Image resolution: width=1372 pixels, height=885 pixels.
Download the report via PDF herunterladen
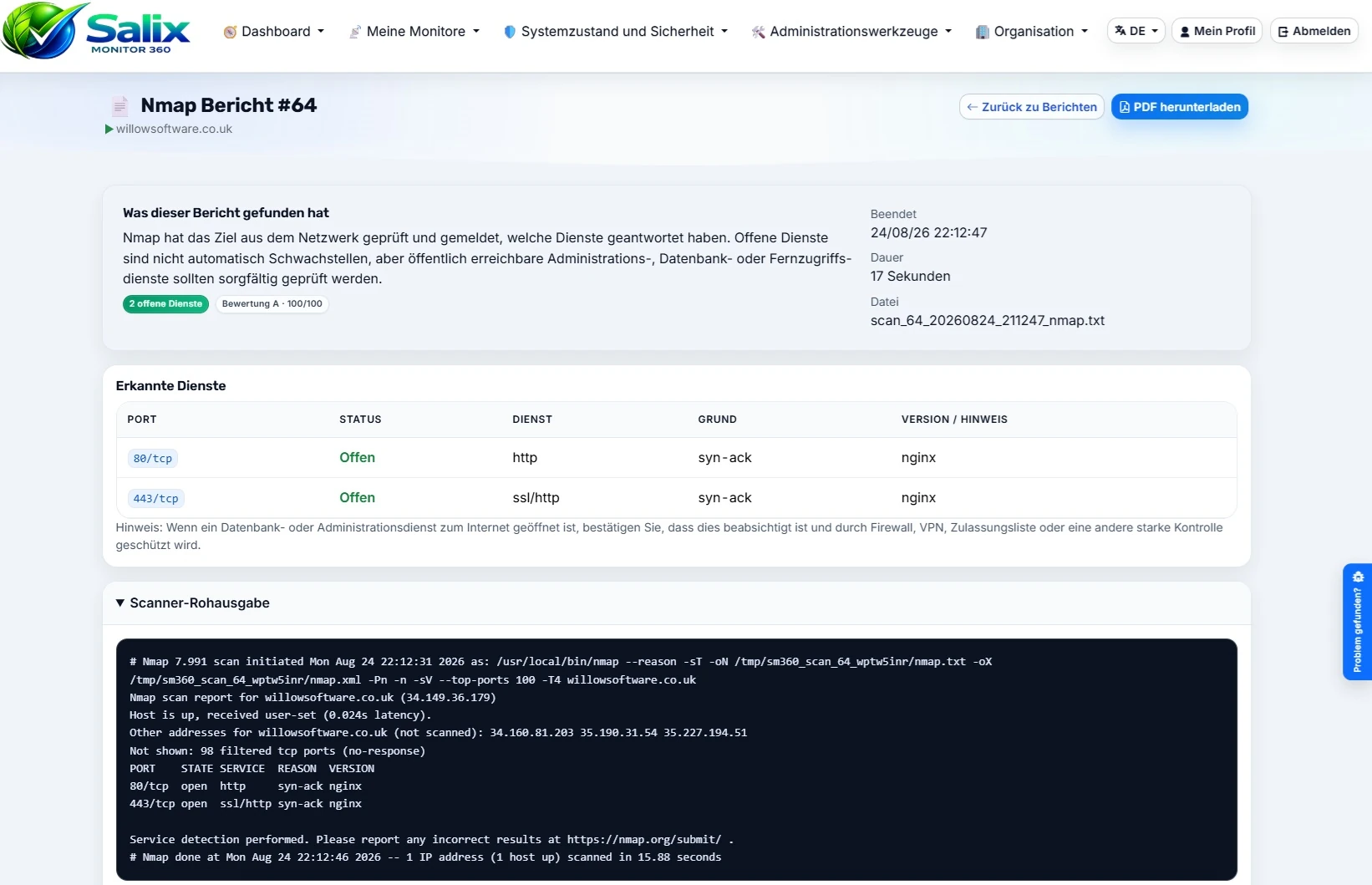tap(1180, 107)
